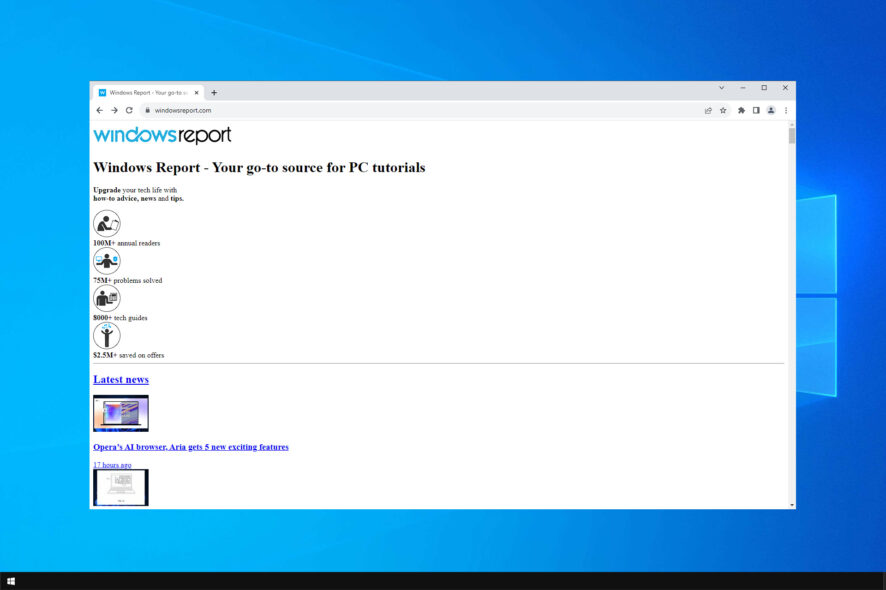Open the Extensions puzzle icon
886x590 pixels.
point(741,110)
